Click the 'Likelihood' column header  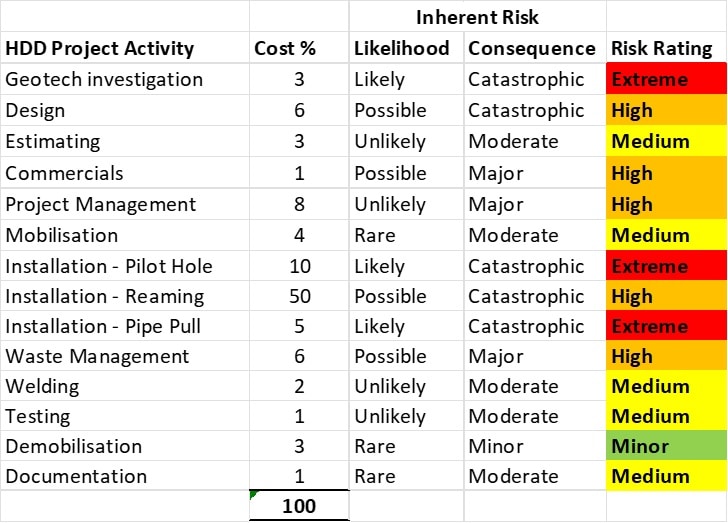(404, 48)
